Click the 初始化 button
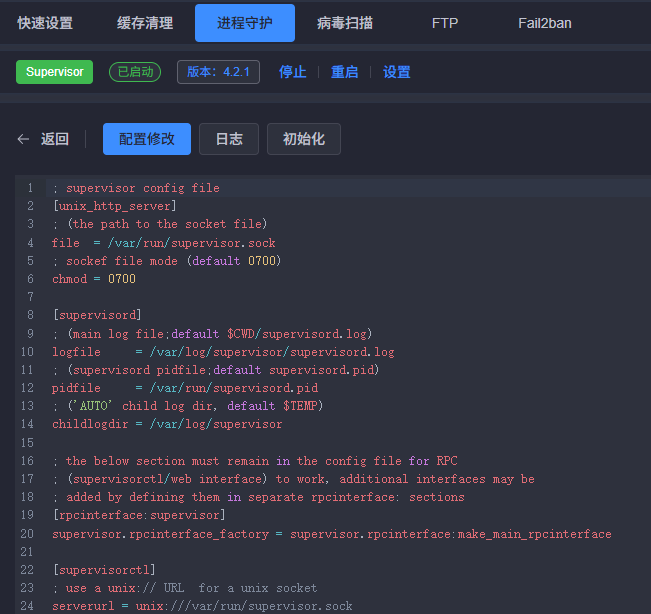651x614 pixels. tap(303, 139)
